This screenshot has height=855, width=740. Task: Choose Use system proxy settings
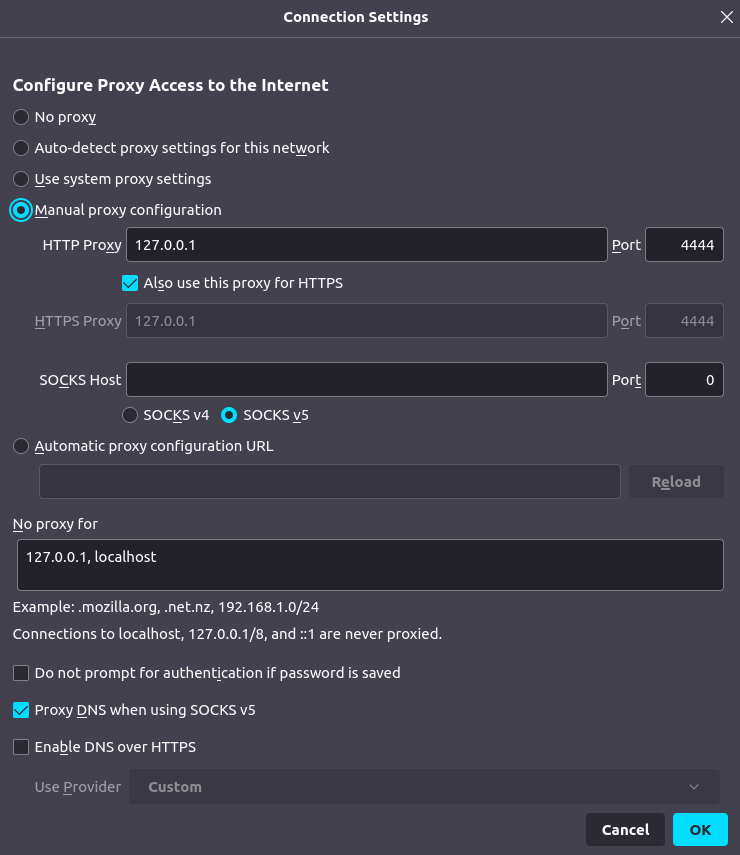click(21, 179)
